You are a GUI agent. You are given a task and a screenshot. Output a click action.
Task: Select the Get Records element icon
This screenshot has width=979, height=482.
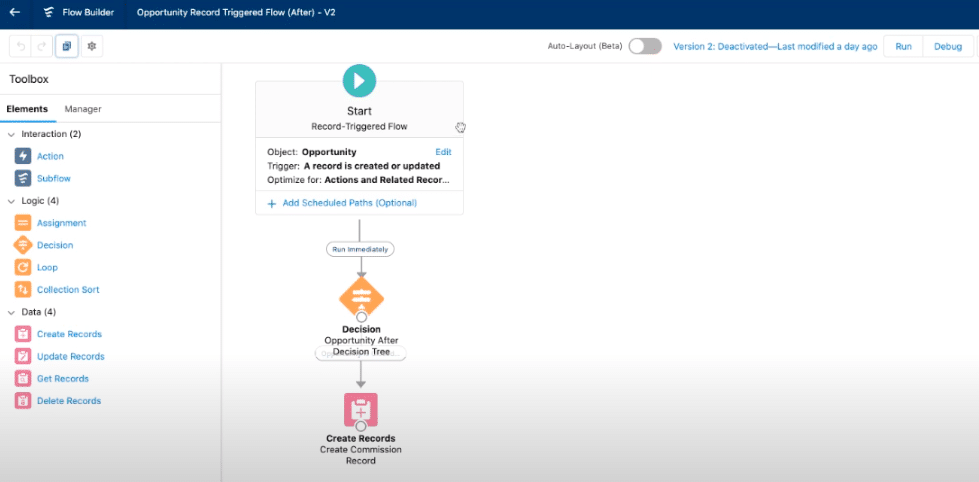[x=23, y=378]
